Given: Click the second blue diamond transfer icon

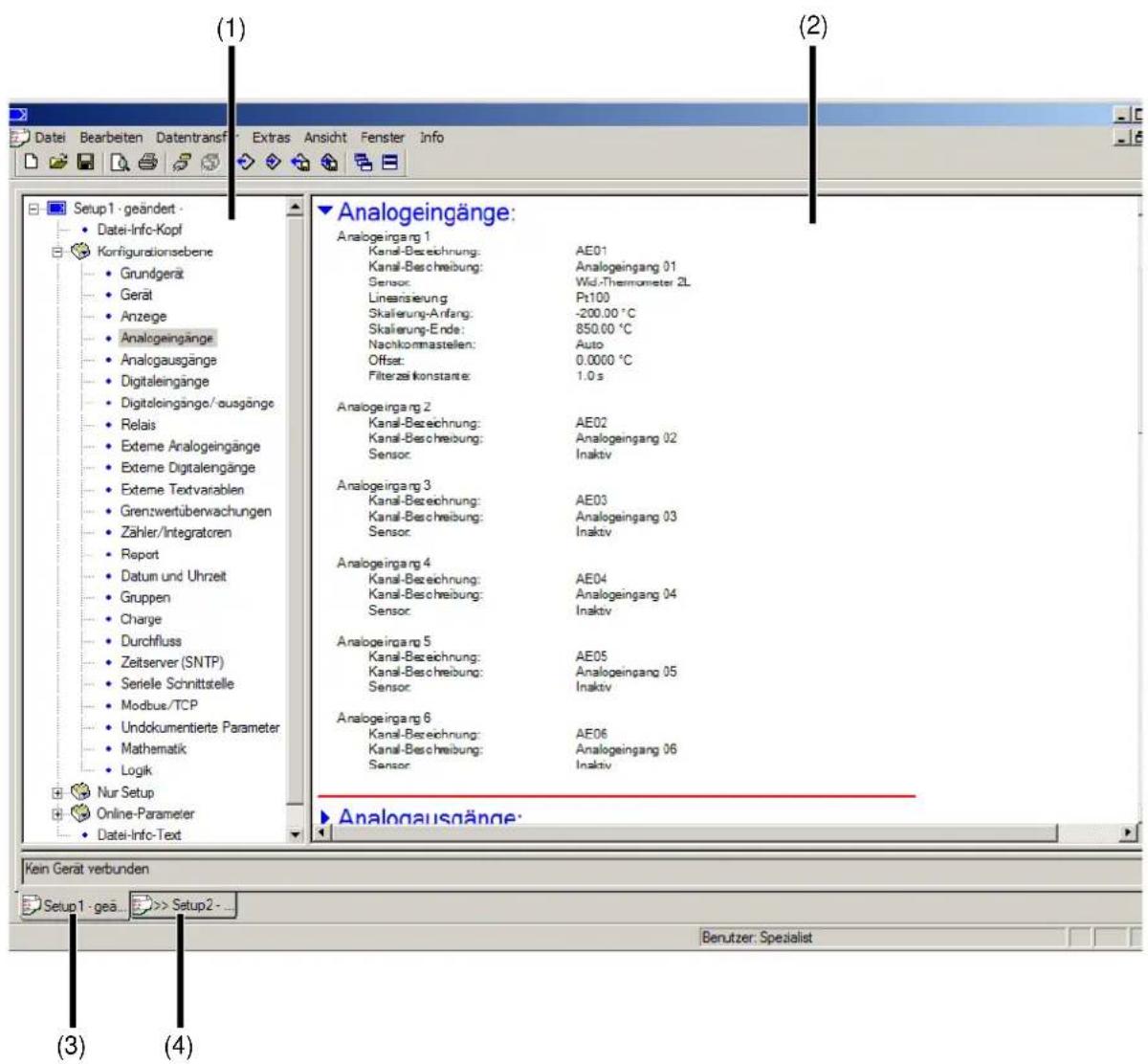Looking at the screenshot, I should pyautogui.click(x=274, y=164).
